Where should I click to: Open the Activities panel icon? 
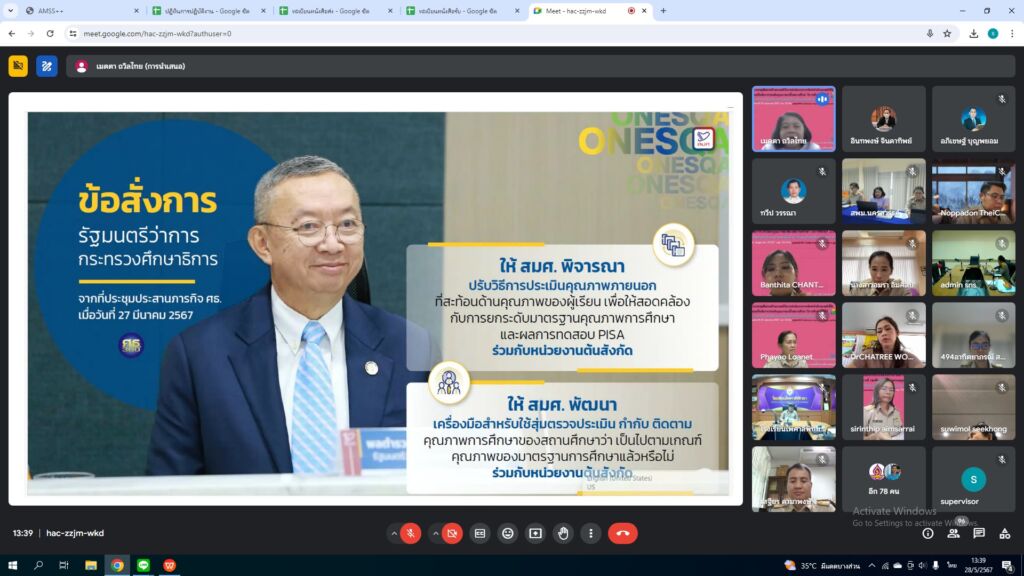tap(1005, 533)
